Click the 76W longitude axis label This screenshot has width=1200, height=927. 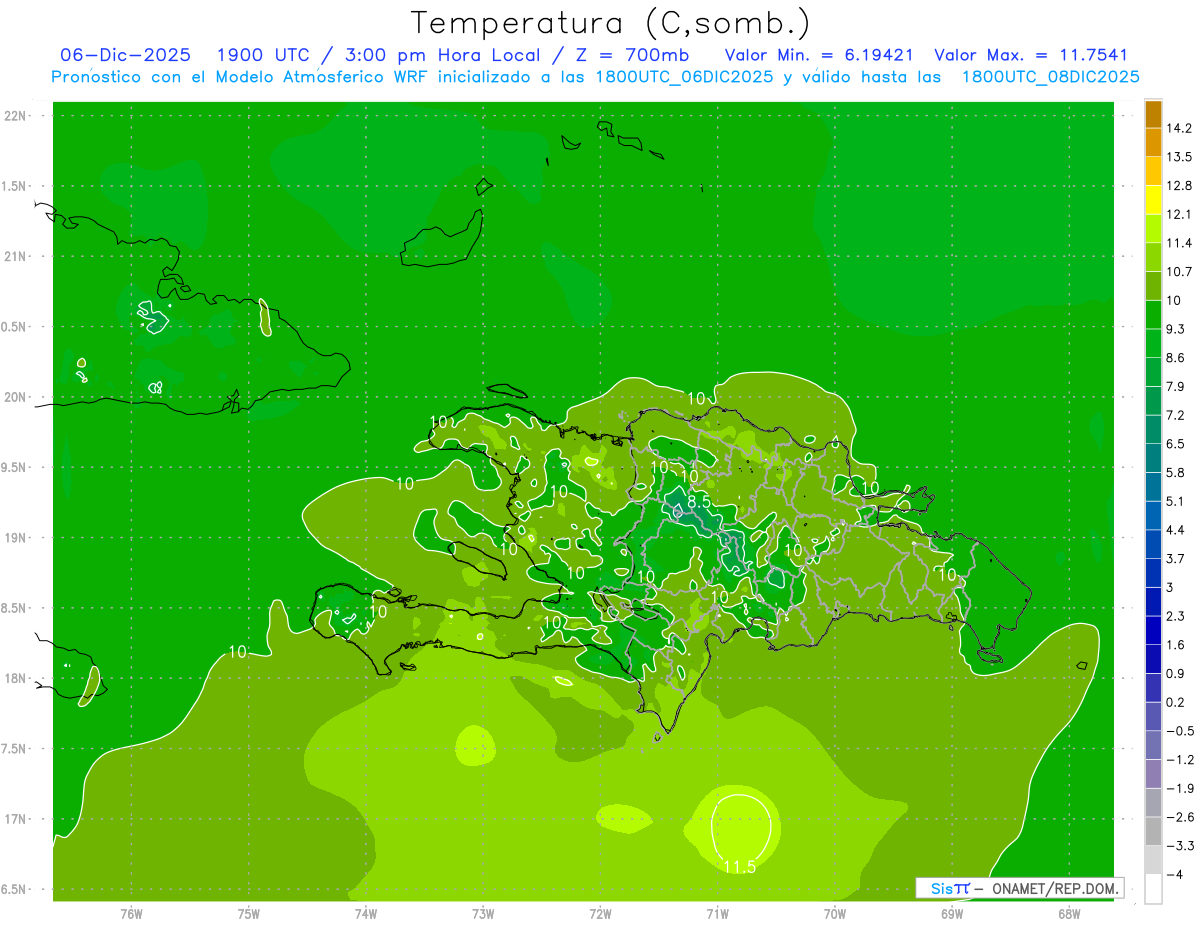point(131,913)
